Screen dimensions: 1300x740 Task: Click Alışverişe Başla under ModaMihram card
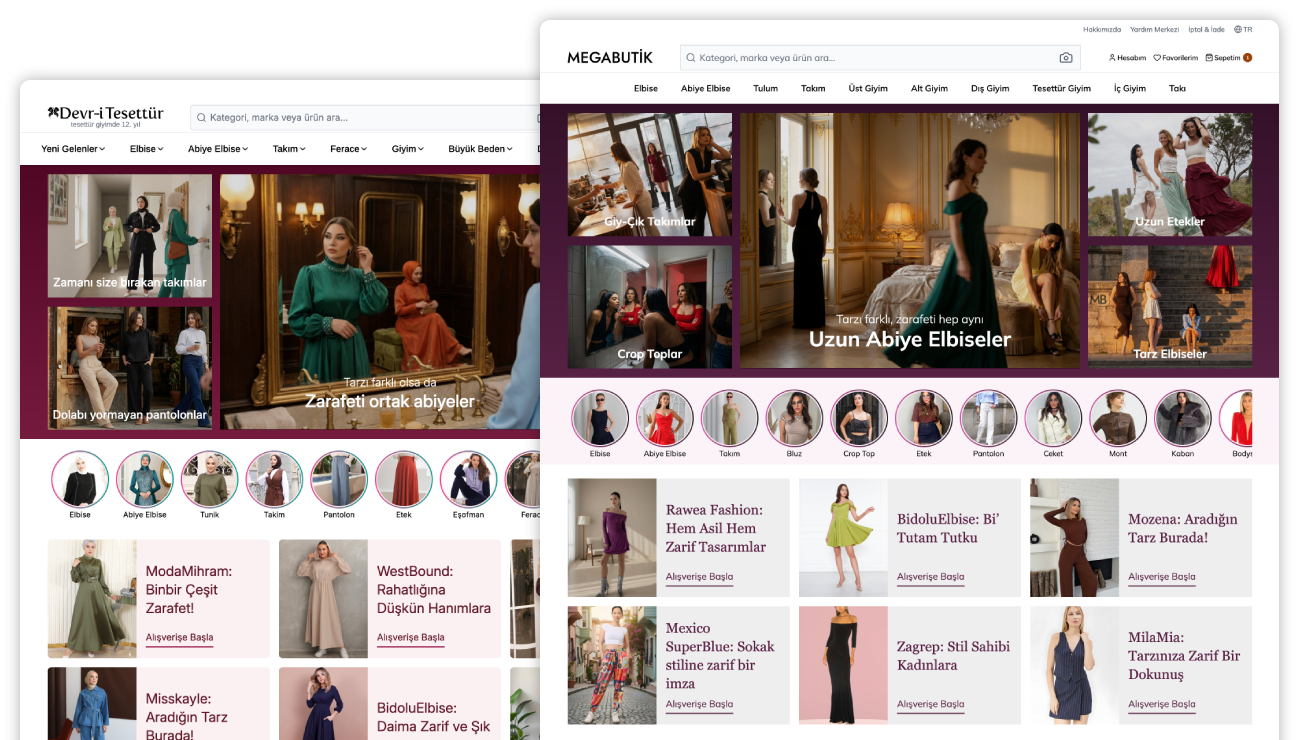point(180,638)
